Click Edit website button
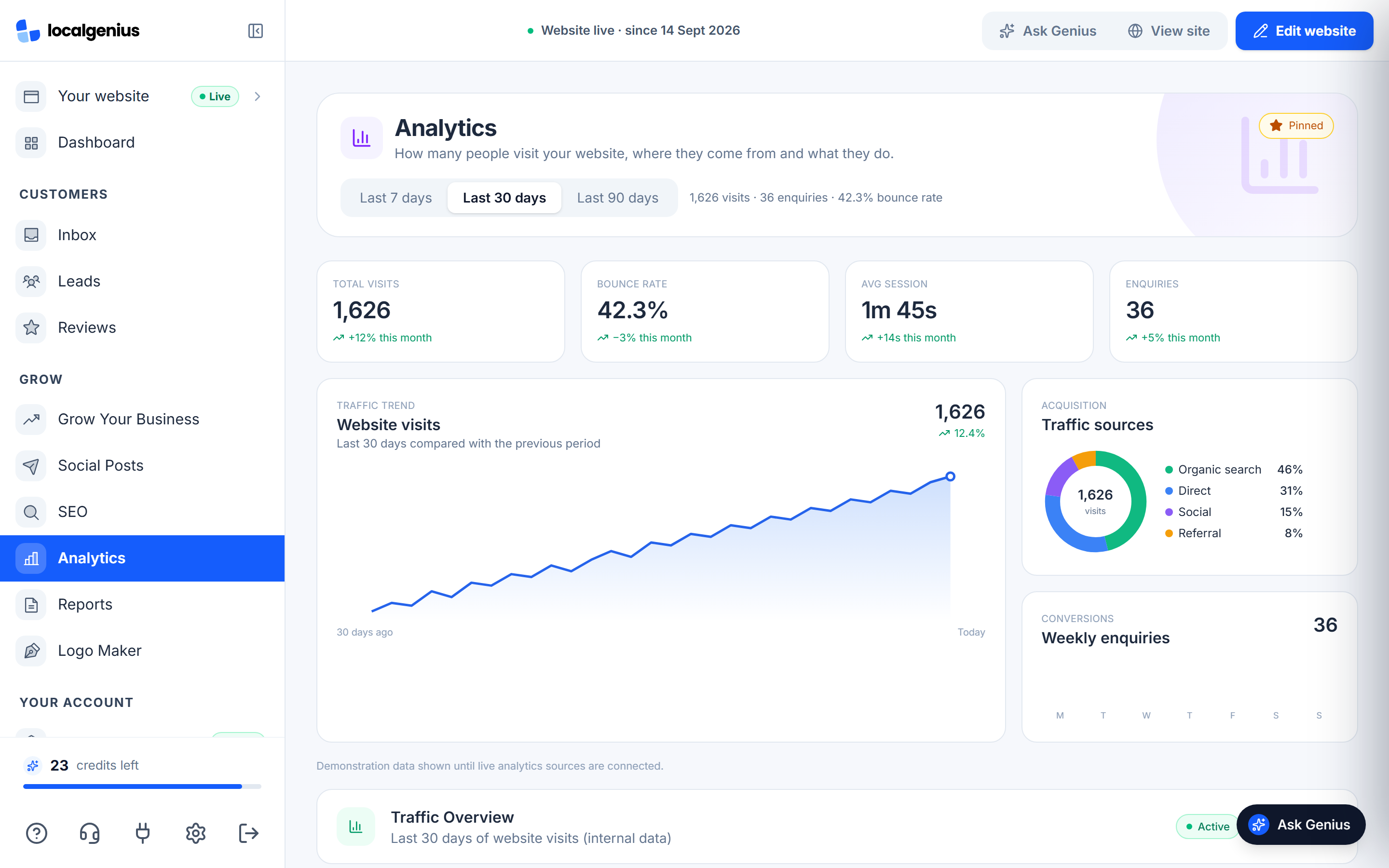Viewport: 1389px width, 868px height. pos(1304,31)
